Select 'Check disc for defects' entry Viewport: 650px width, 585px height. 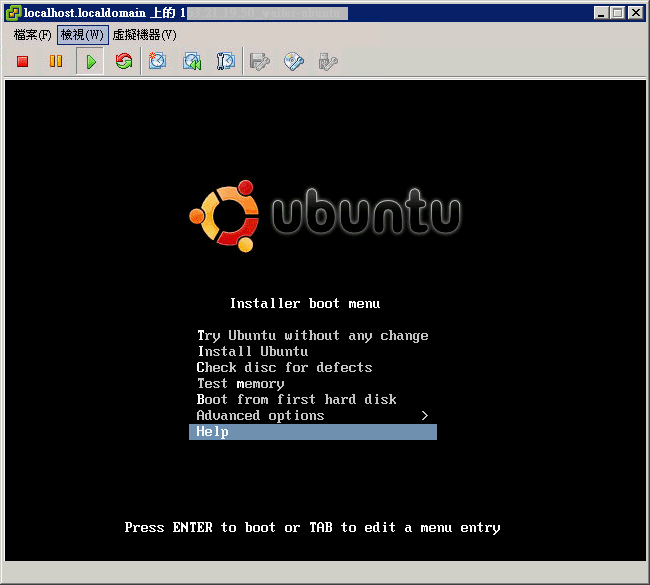313,367
